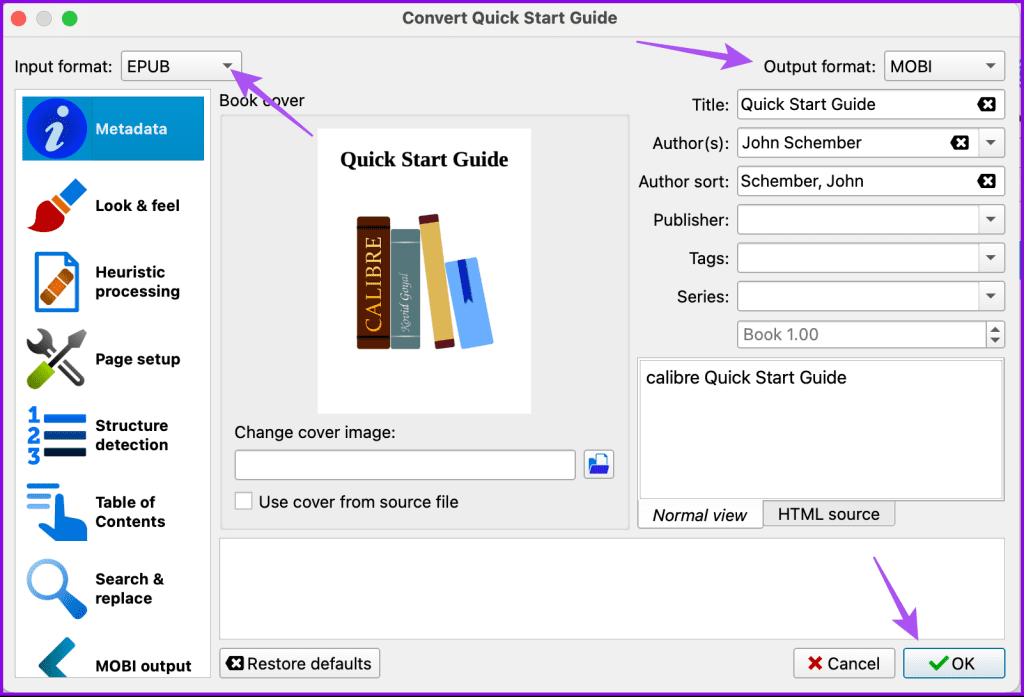Restore default conversion settings
Viewport: 1024px width, 697px height.
coord(299,663)
